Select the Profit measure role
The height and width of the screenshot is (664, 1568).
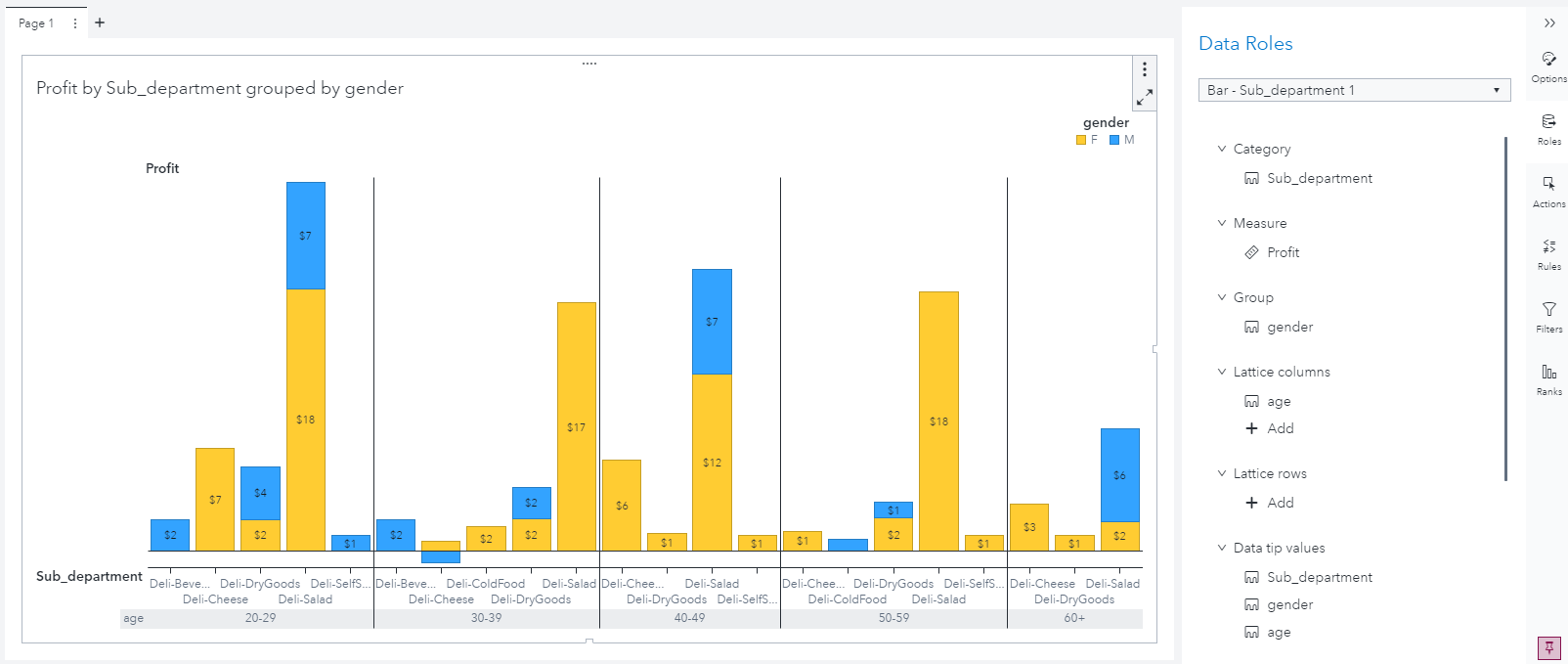[1283, 252]
